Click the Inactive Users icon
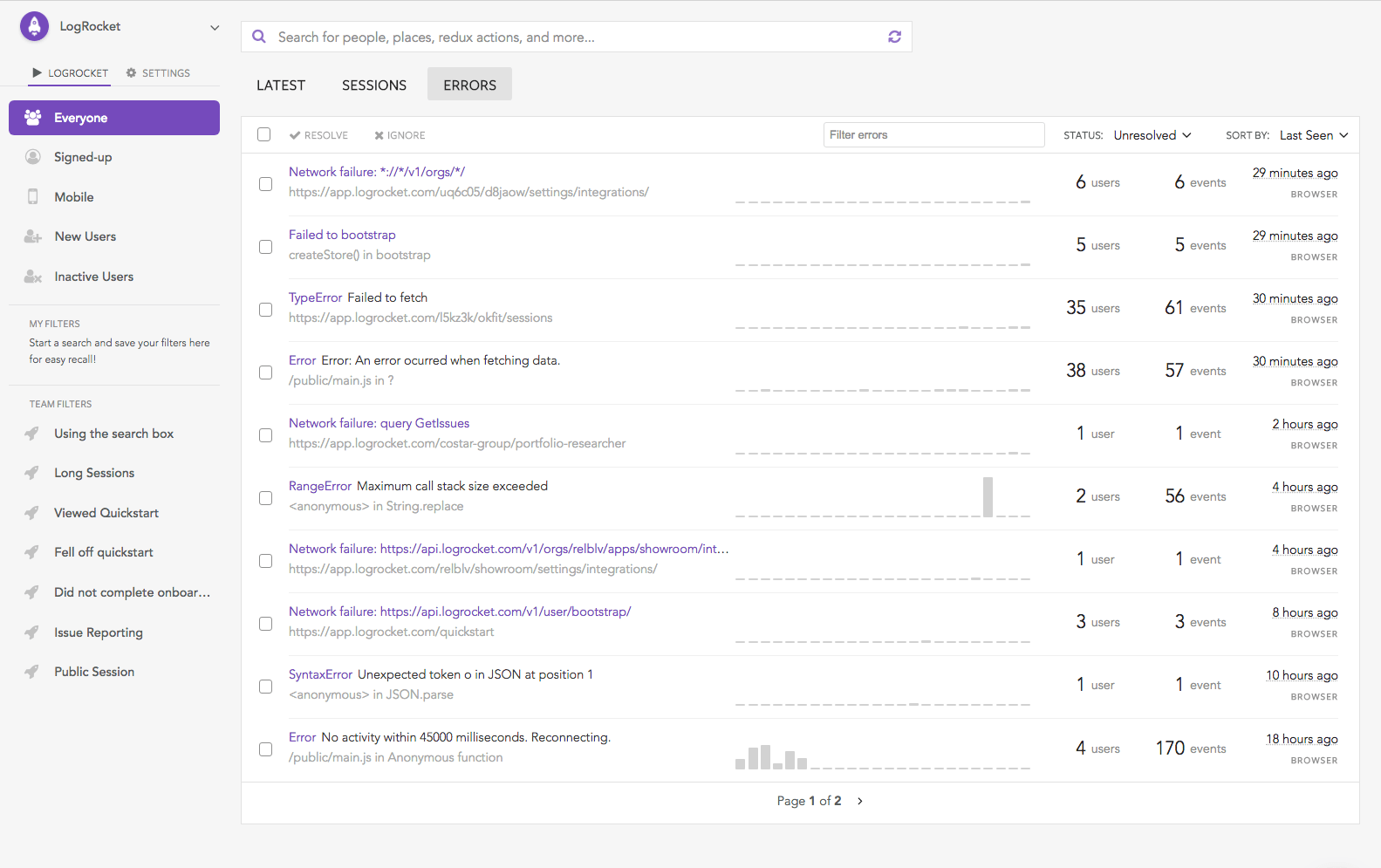1381x868 pixels. (x=33, y=277)
